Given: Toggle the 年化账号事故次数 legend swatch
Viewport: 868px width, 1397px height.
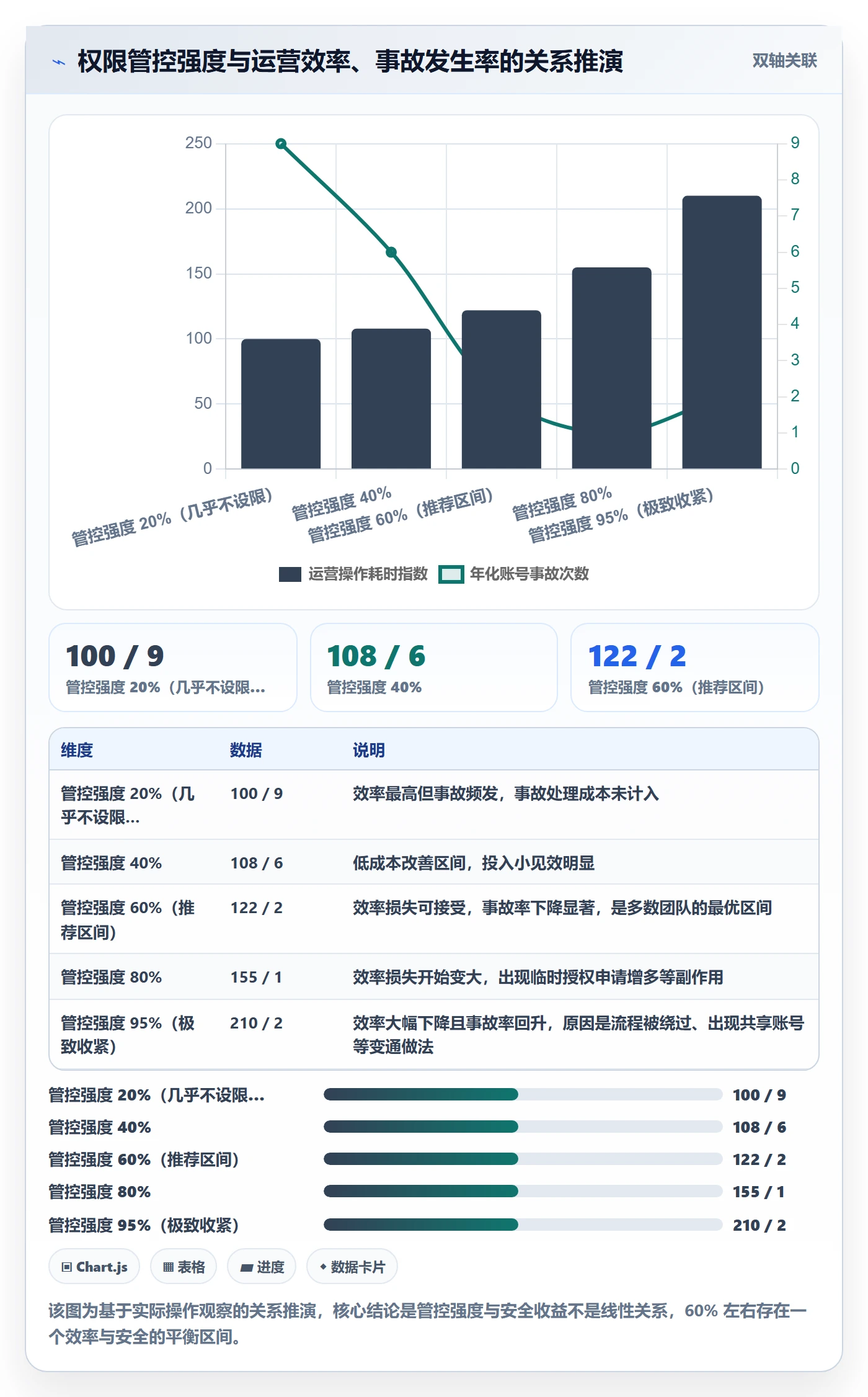Looking at the screenshot, I should [451, 574].
